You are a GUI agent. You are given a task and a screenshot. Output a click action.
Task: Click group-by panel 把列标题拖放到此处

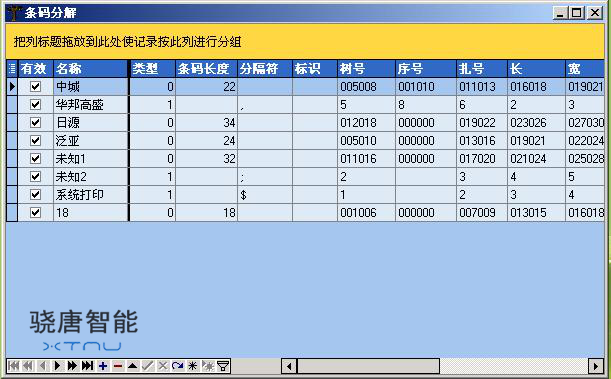pyautogui.click(x=305, y=41)
